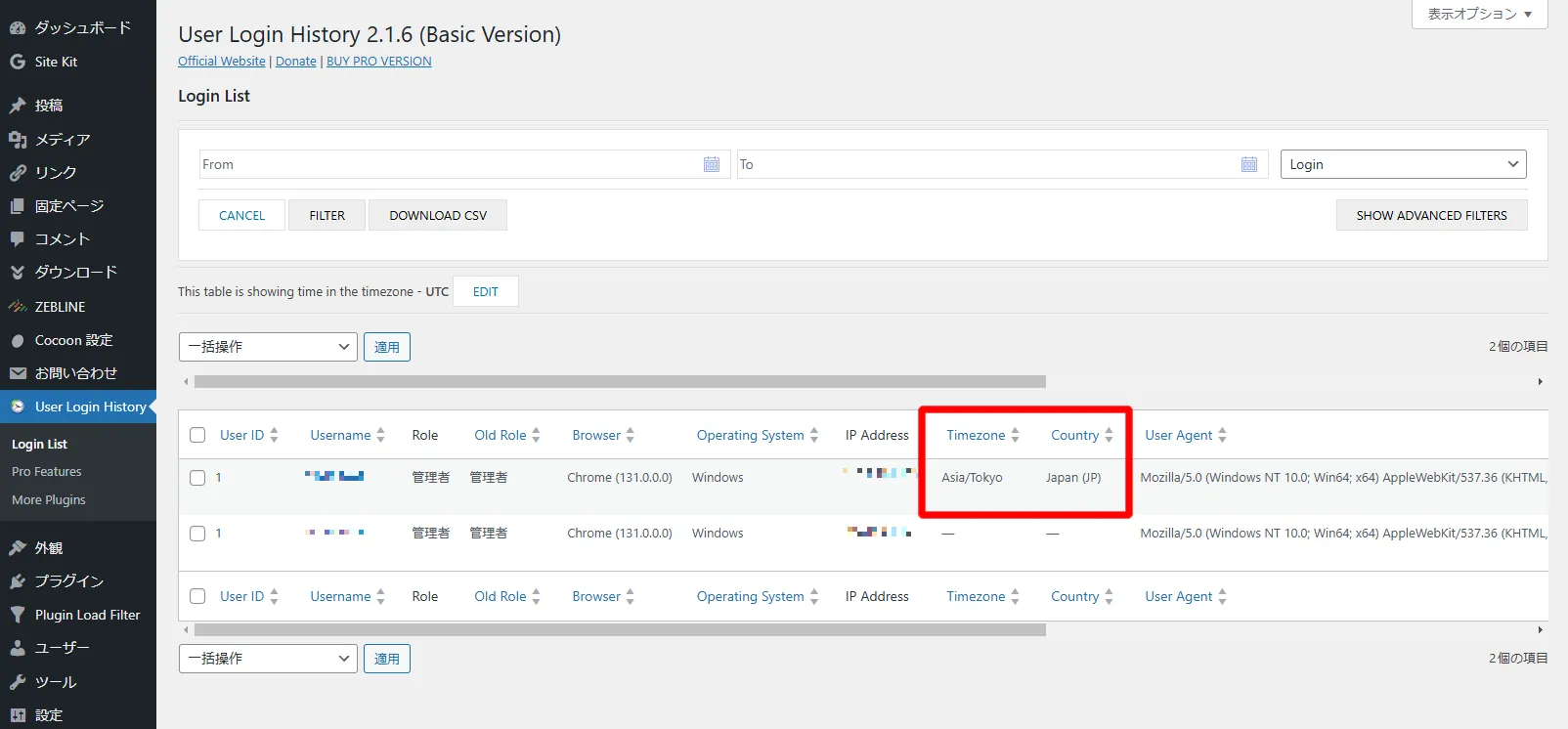1568x729 pixels.
Task: Click sort arrows beside top Browser header
Action: coord(630,435)
